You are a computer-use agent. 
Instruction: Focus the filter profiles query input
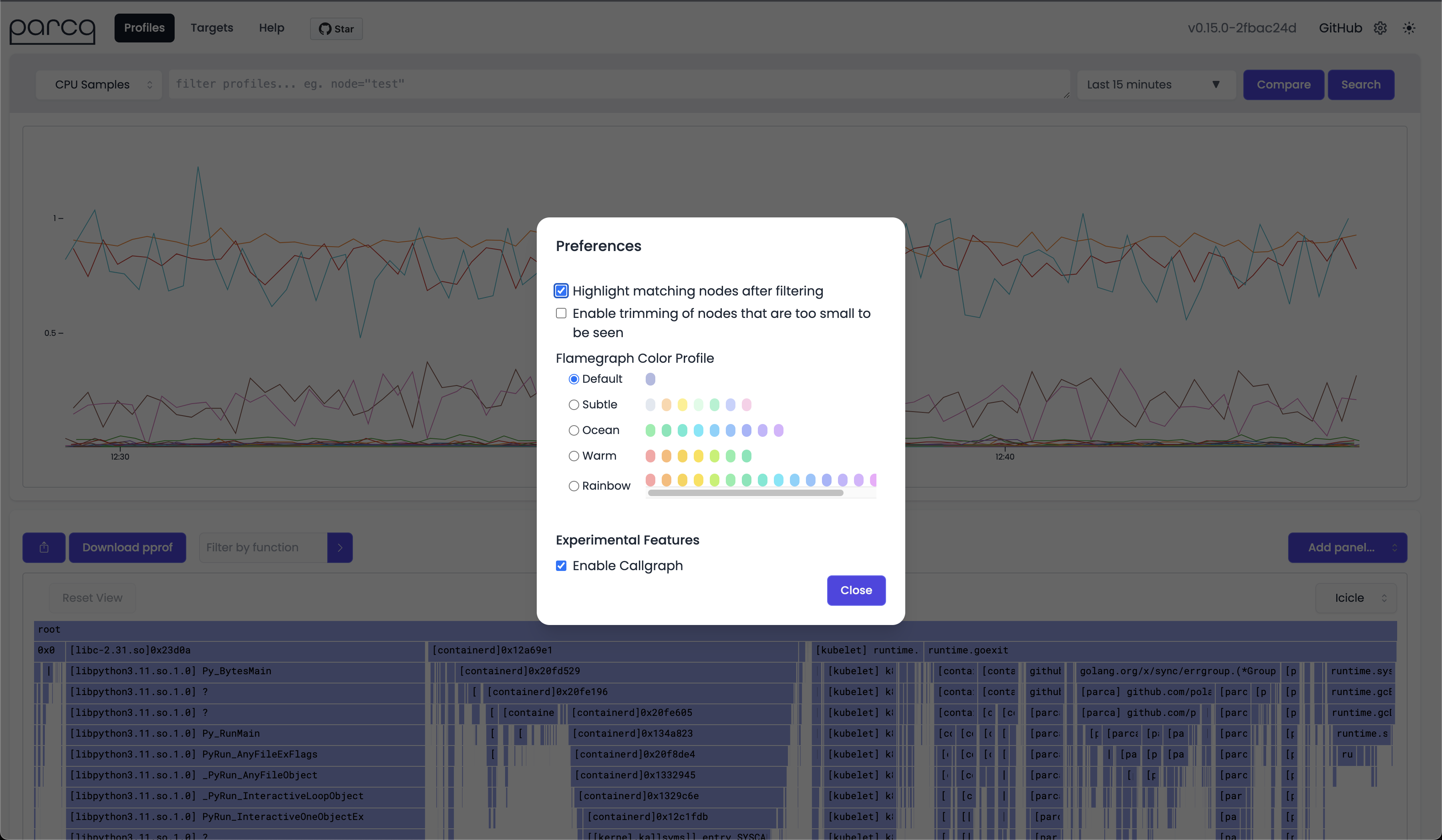tap(619, 84)
